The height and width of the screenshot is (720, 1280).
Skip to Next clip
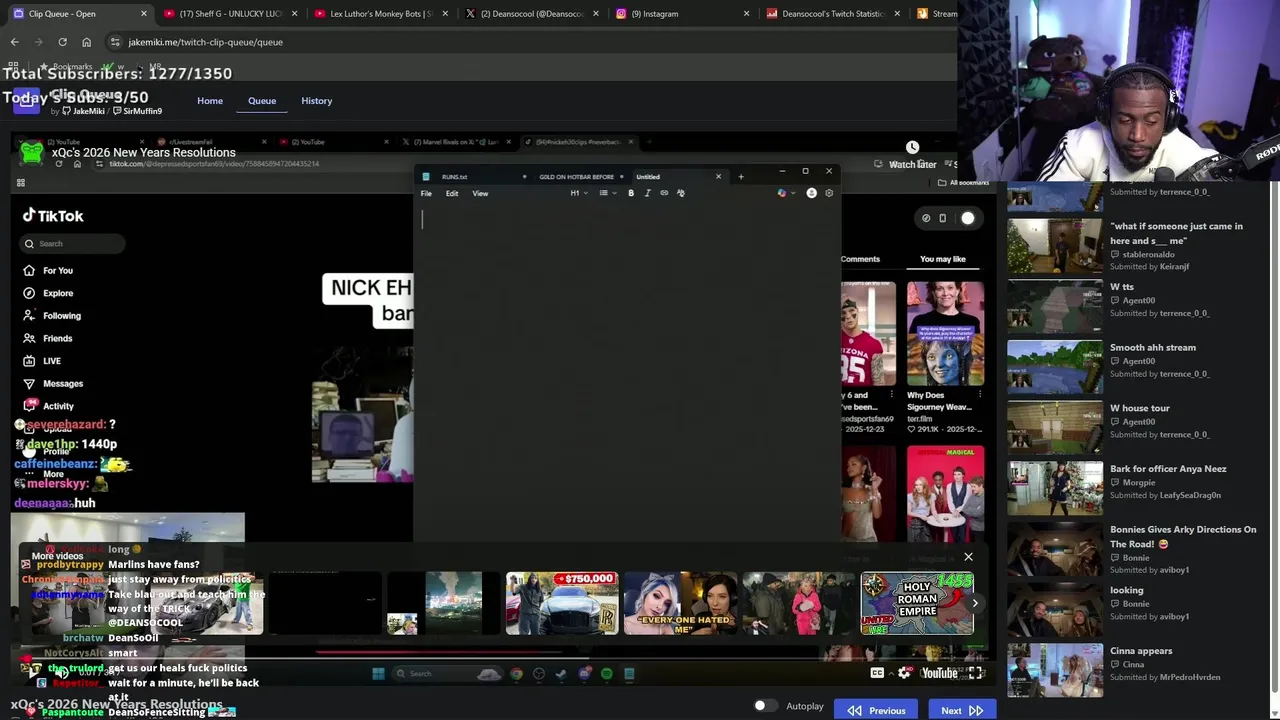[962, 710]
